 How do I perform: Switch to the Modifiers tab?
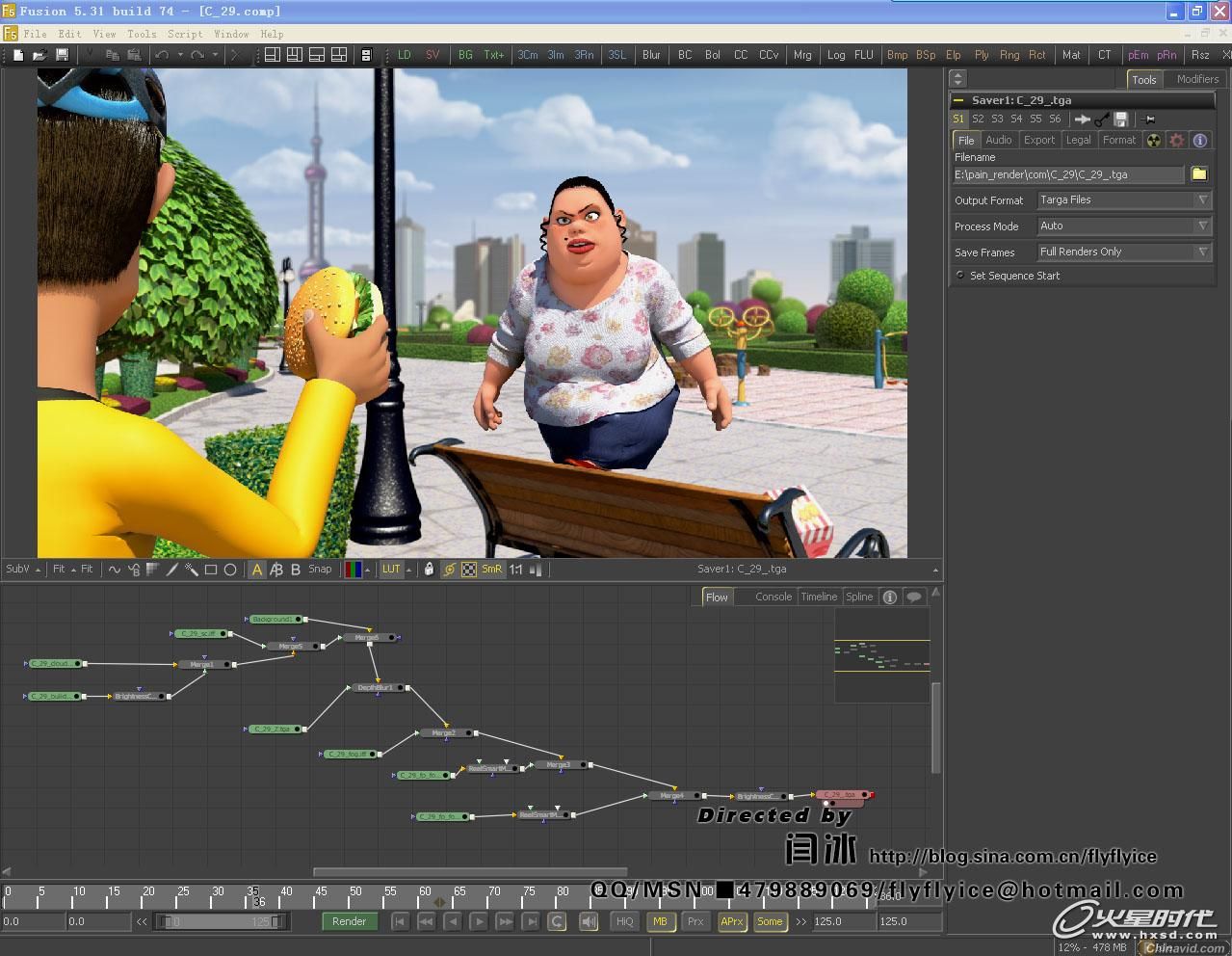pyautogui.click(x=1197, y=79)
